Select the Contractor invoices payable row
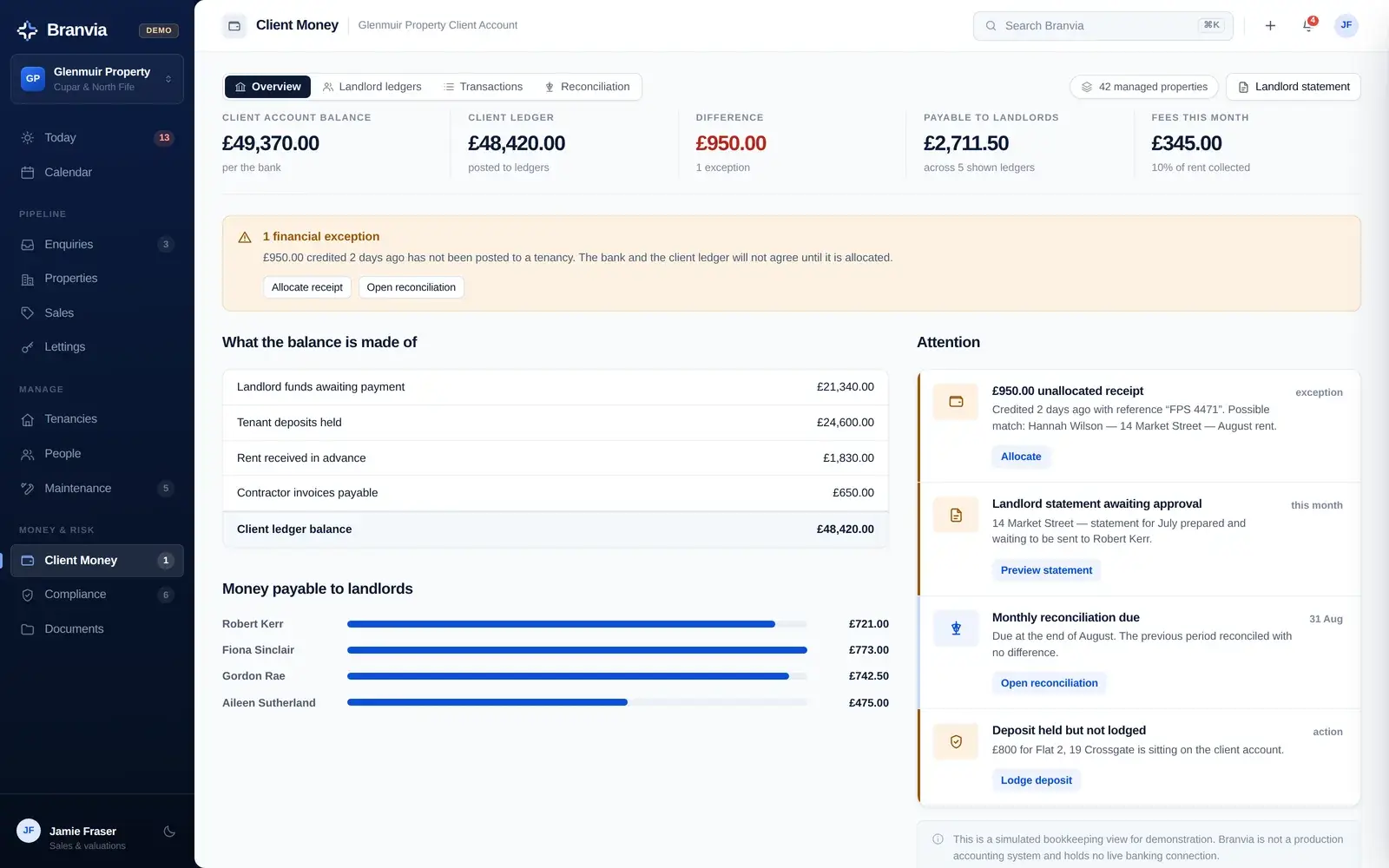Screen dimensions: 1389x868 tap(556, 493)
